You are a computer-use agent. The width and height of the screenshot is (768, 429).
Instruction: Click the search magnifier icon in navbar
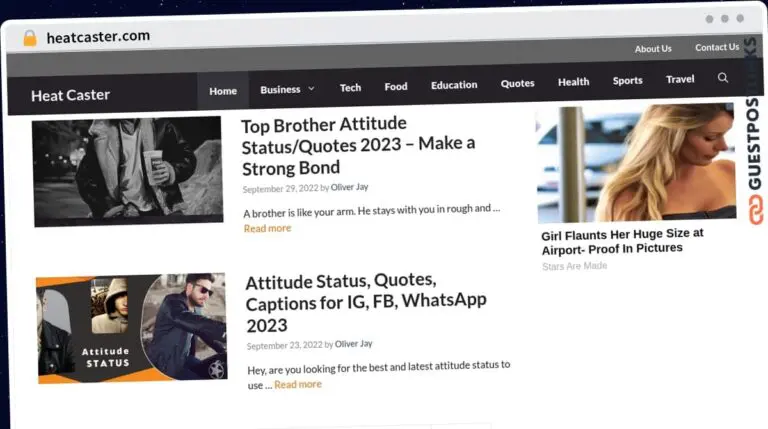pyautogui.click(x=723, y=78)
